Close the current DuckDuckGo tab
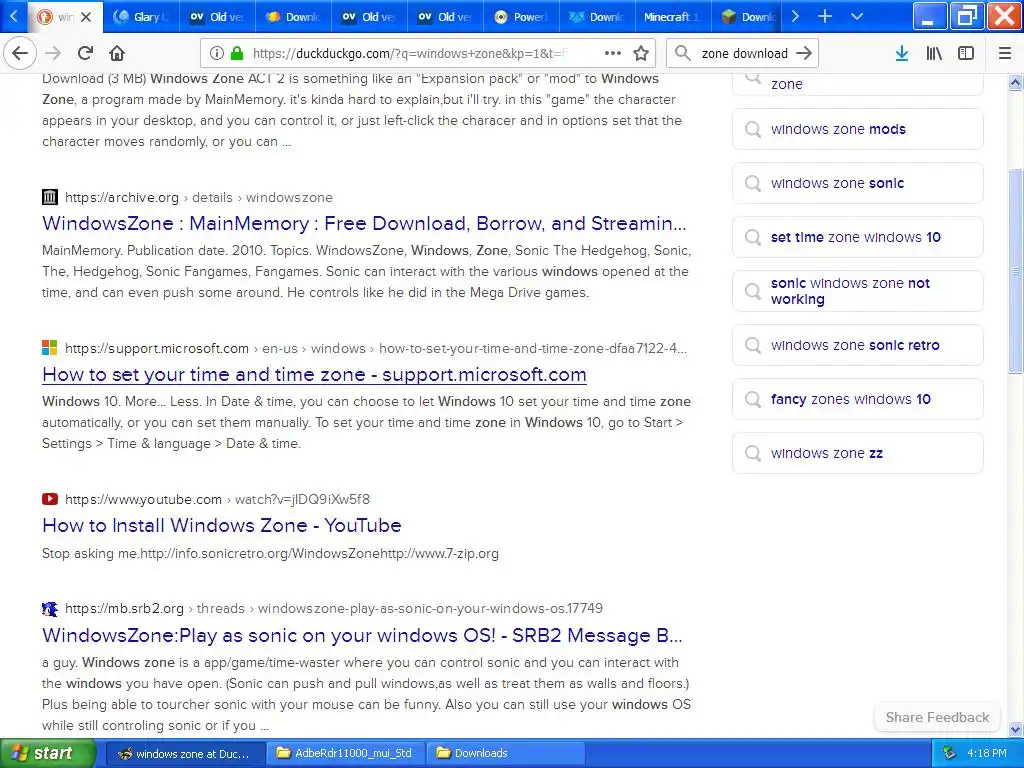This screenshot has width=1024, height=768. pos(86,17)
